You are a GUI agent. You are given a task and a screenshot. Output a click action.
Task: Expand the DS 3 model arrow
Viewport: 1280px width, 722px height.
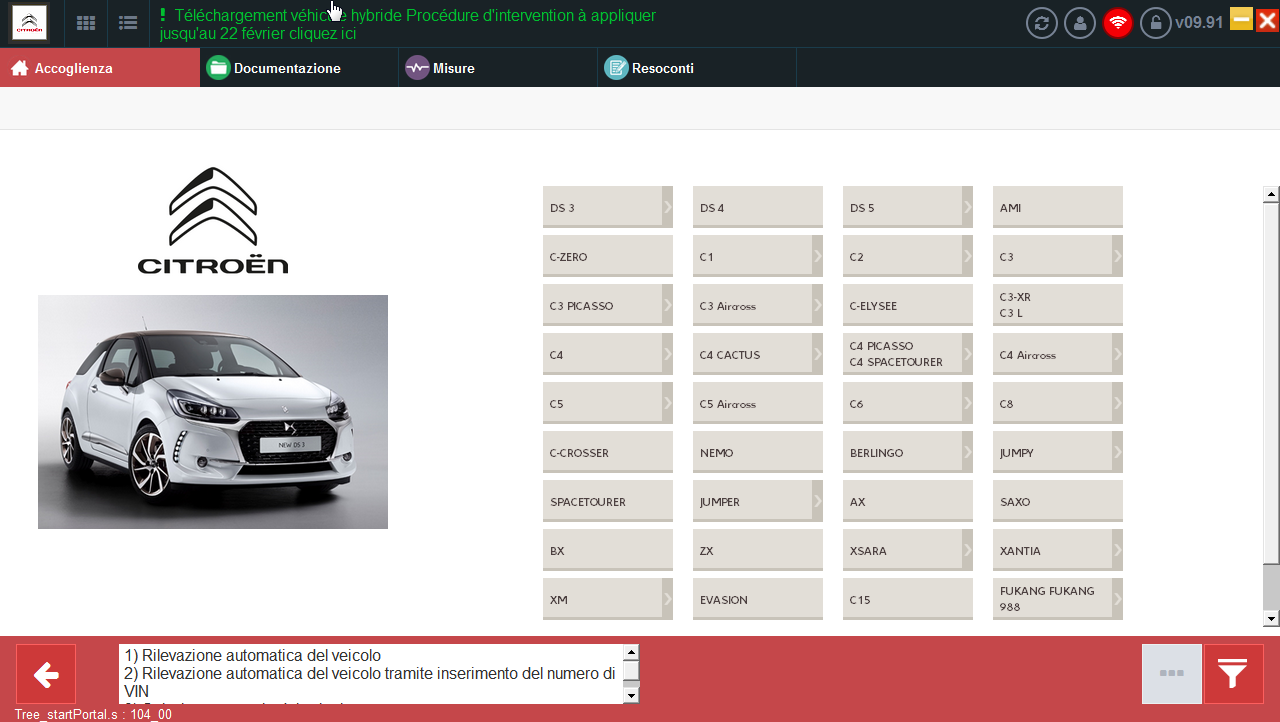pos(668,207)
